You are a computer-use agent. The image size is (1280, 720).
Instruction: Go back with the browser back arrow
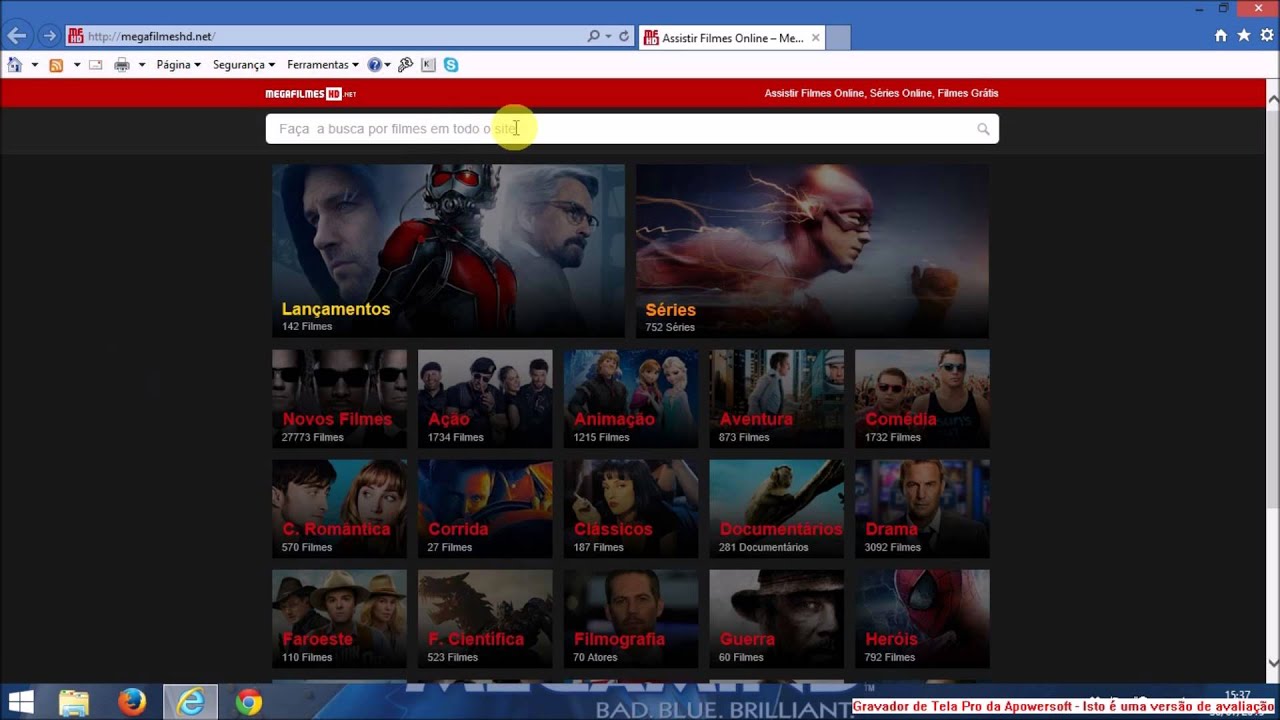pos(16,36)
